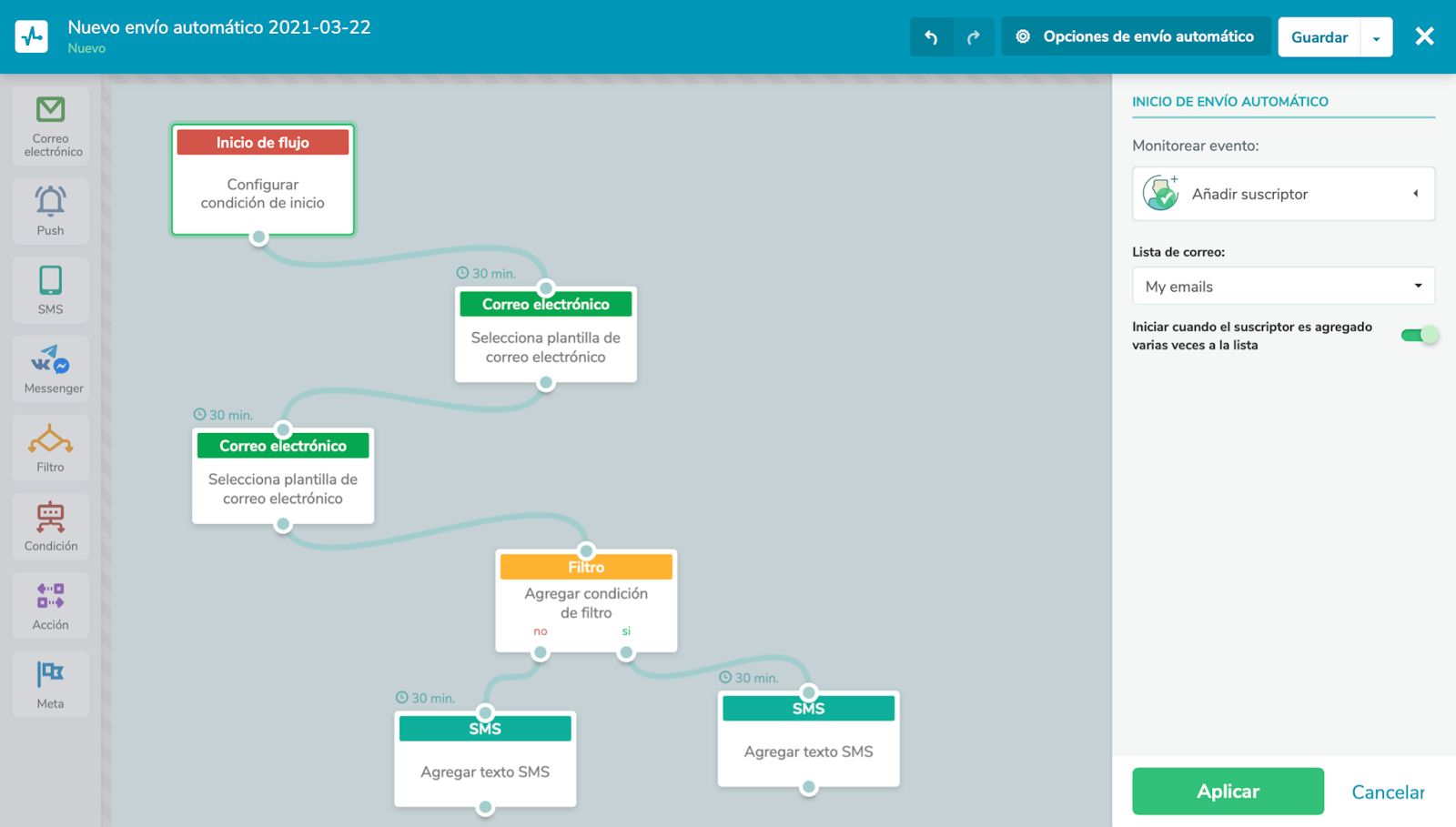Select the Push notification block
The image size is (1456, 827).
(50, 210)
